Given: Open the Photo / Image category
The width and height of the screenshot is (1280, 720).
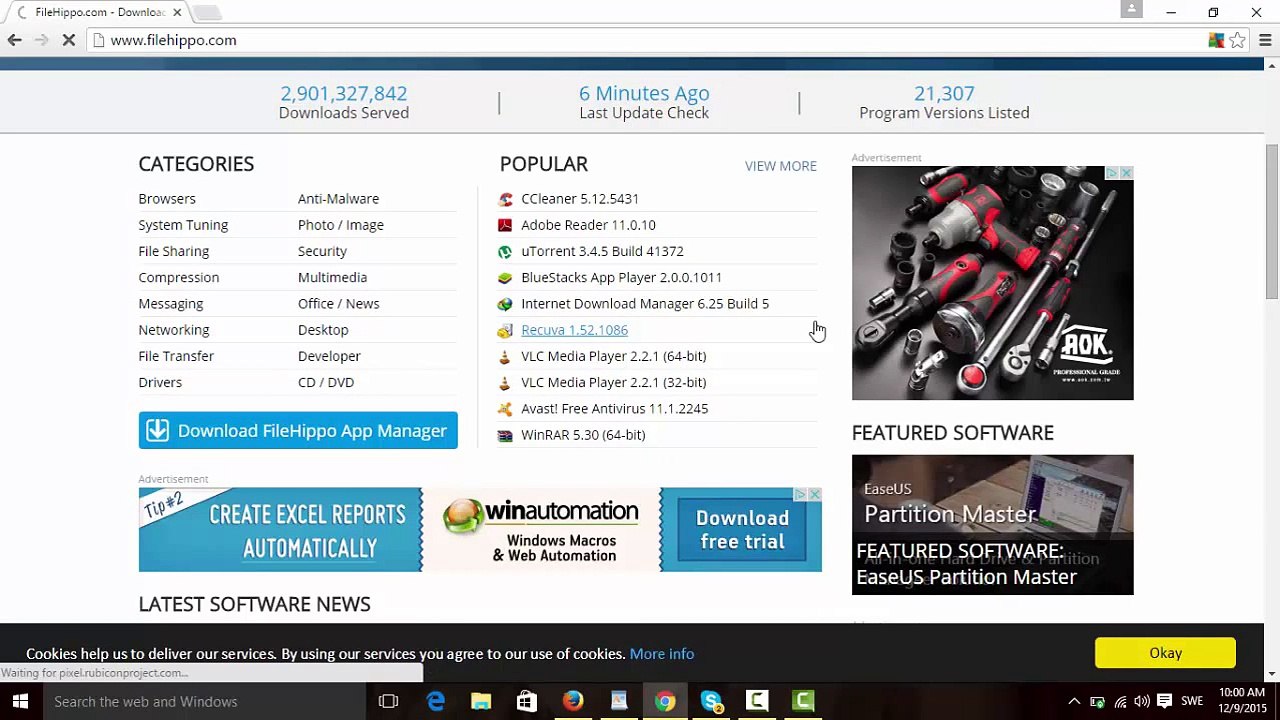Looking at the screenshot, I should (x=341, y=225).
